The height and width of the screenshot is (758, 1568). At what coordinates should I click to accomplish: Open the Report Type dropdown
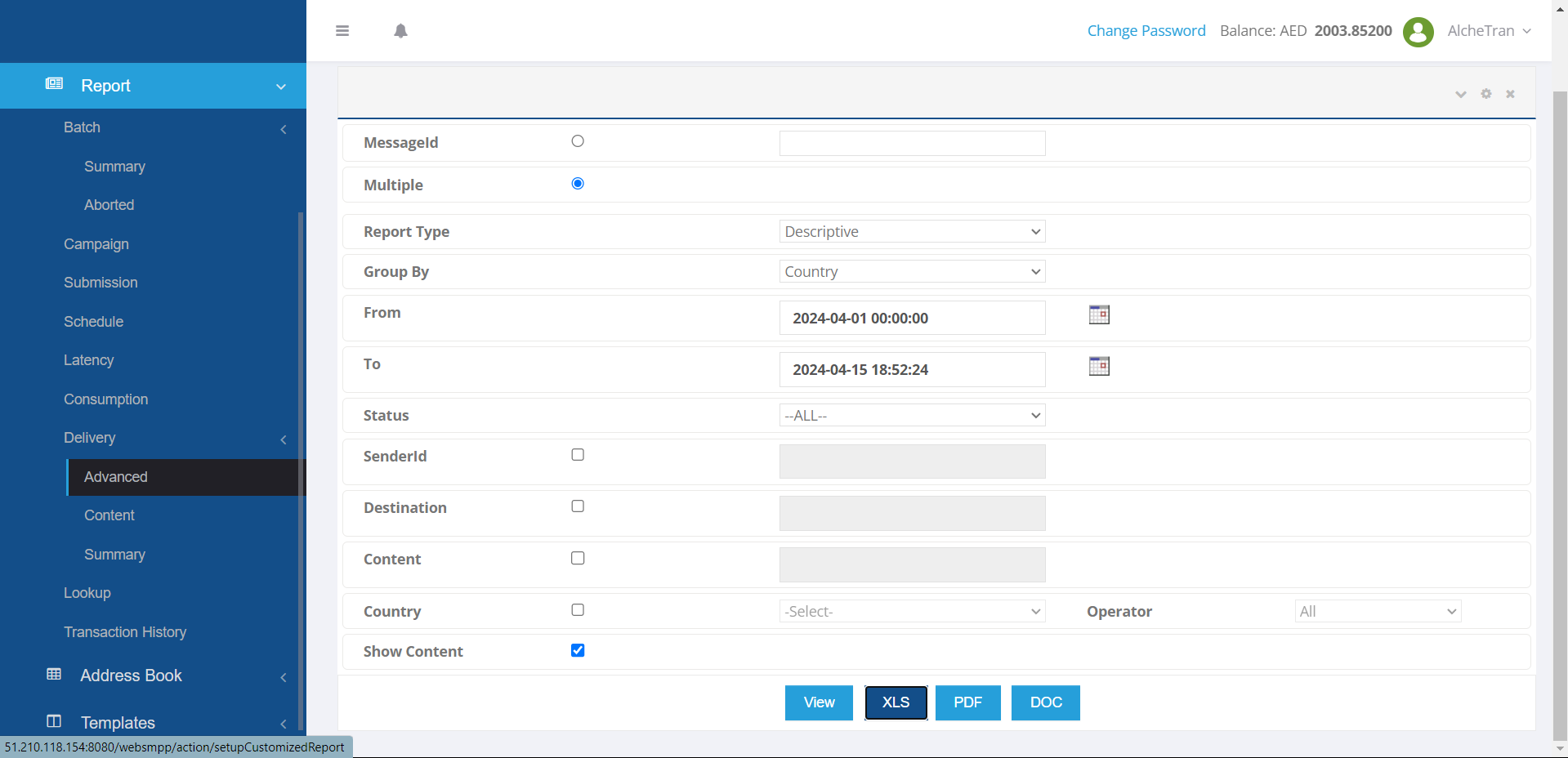pos(912,232)
